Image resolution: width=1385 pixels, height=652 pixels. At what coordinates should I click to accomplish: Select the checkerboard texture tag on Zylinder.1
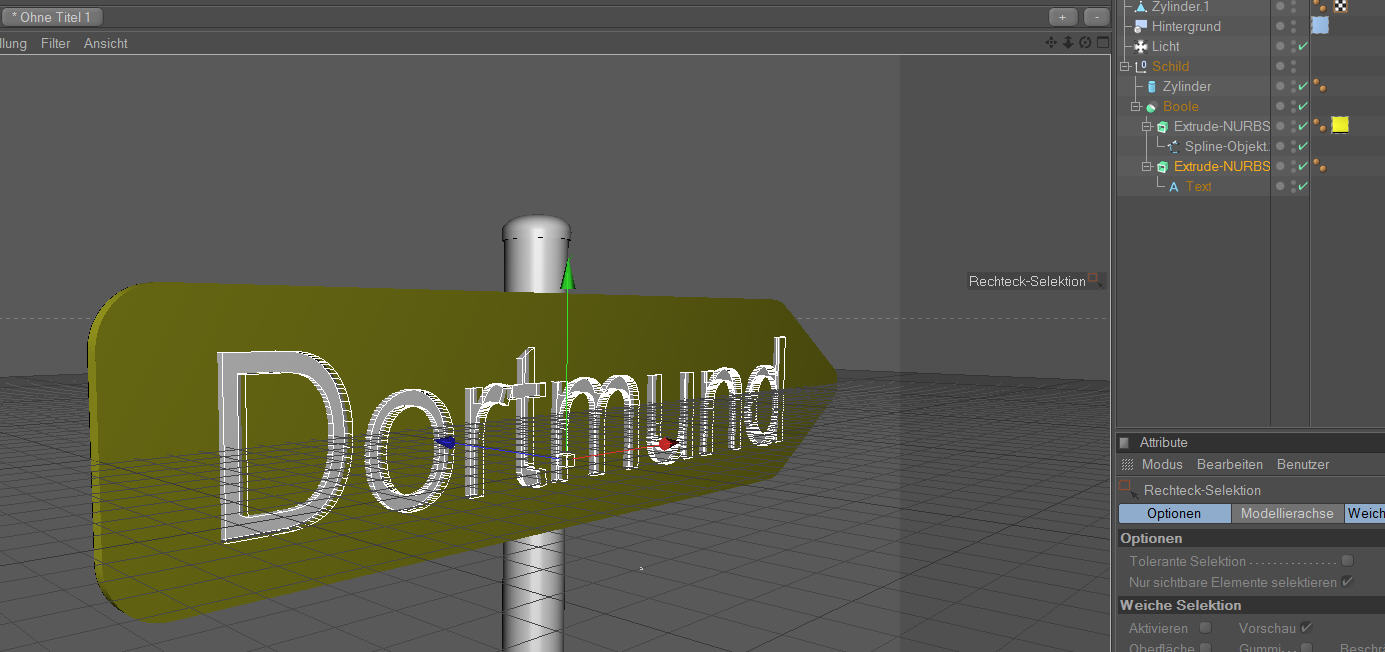[1340, 6]
